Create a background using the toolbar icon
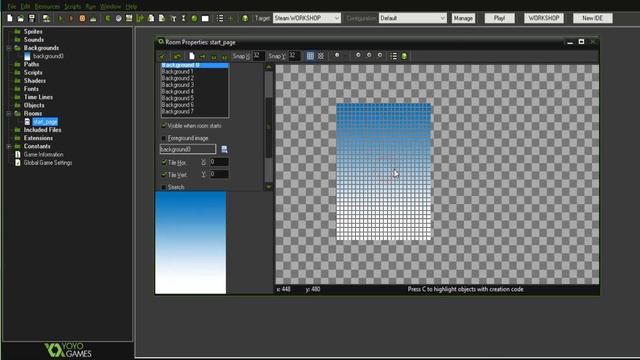Screen dimensions: 640x360 point(129,18)
